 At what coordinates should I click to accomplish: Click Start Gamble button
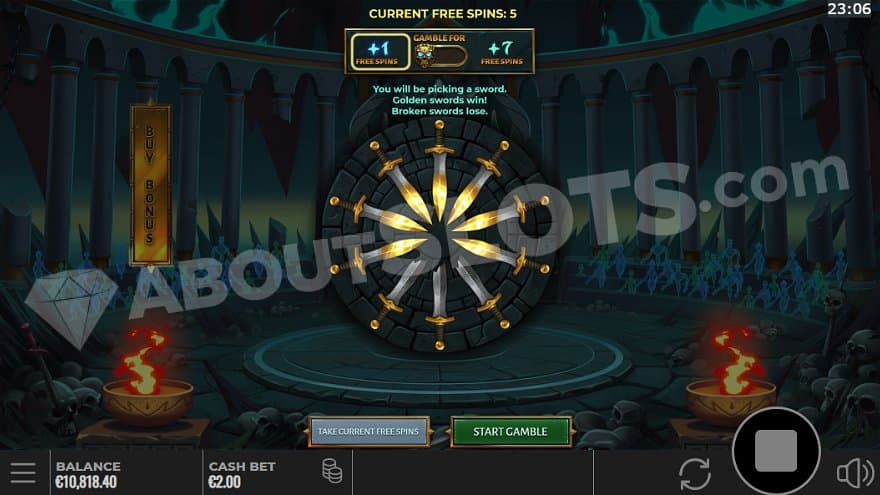[x=510, y=432]
